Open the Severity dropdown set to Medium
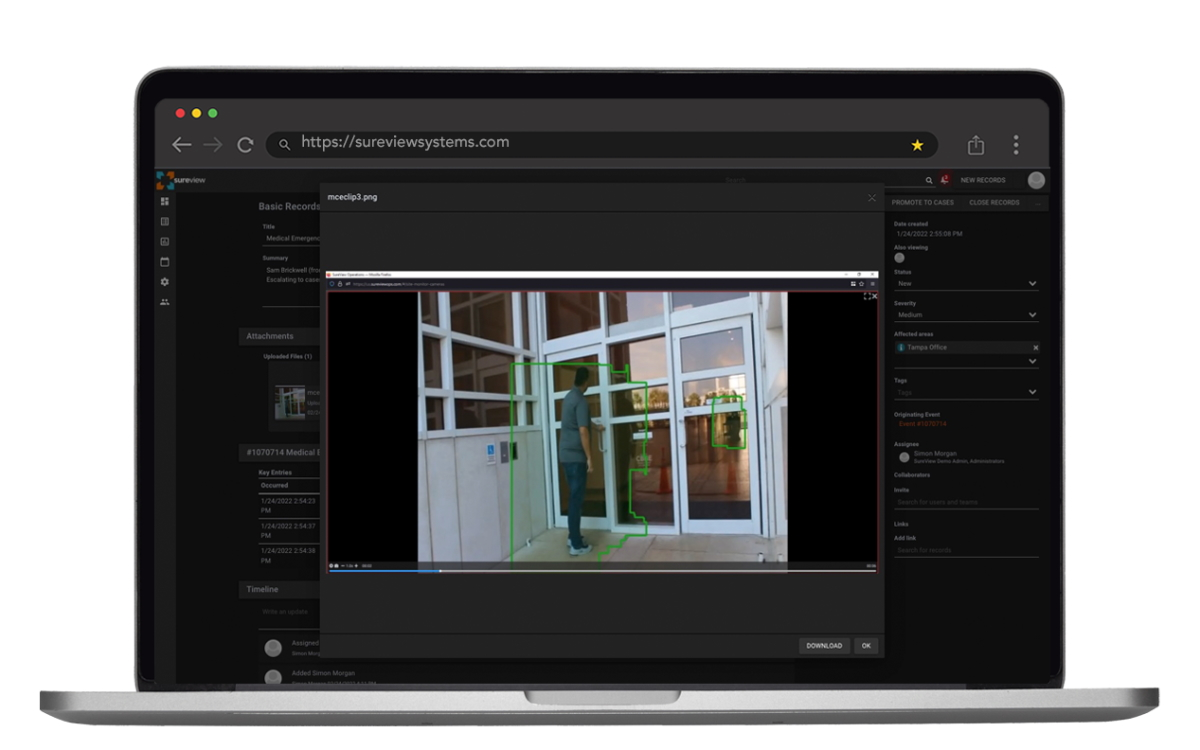This screenshot has width=1200, height=750. 1032,315
